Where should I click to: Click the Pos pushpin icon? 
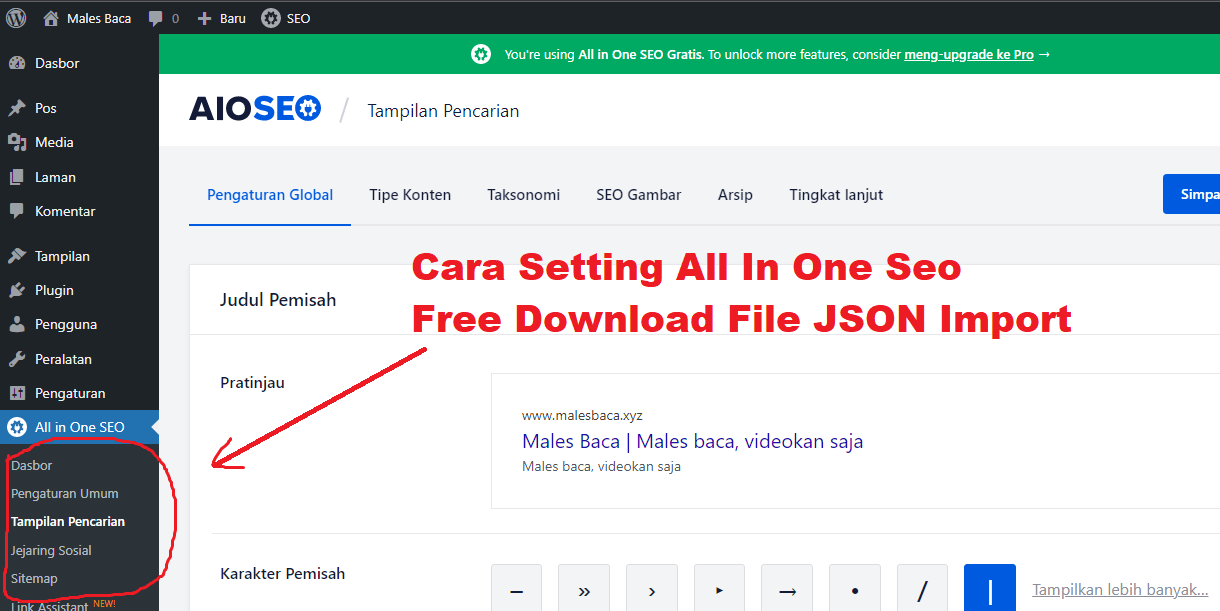(17, 108)
